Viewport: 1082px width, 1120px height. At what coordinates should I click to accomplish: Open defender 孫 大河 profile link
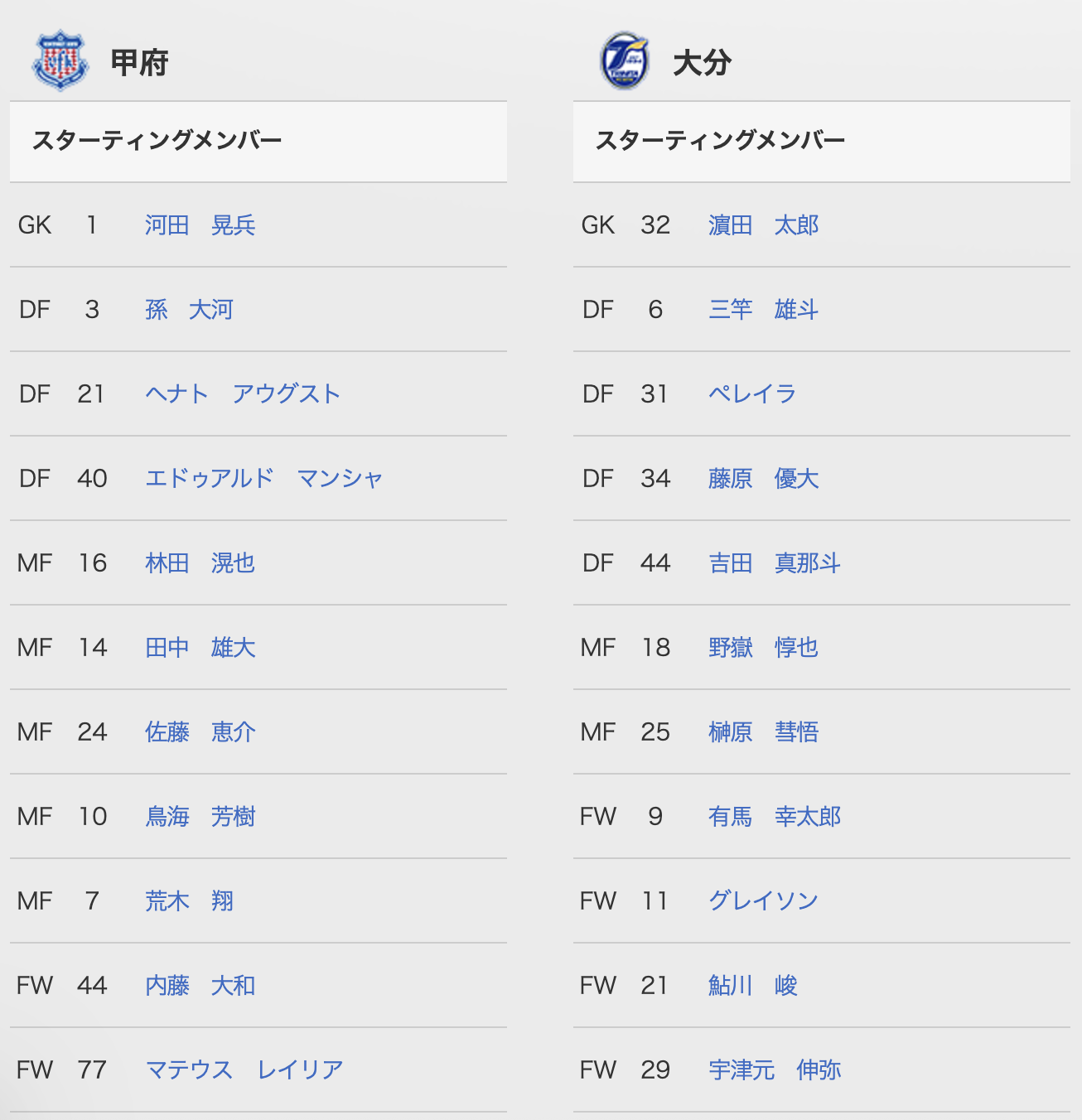[189, 310]
